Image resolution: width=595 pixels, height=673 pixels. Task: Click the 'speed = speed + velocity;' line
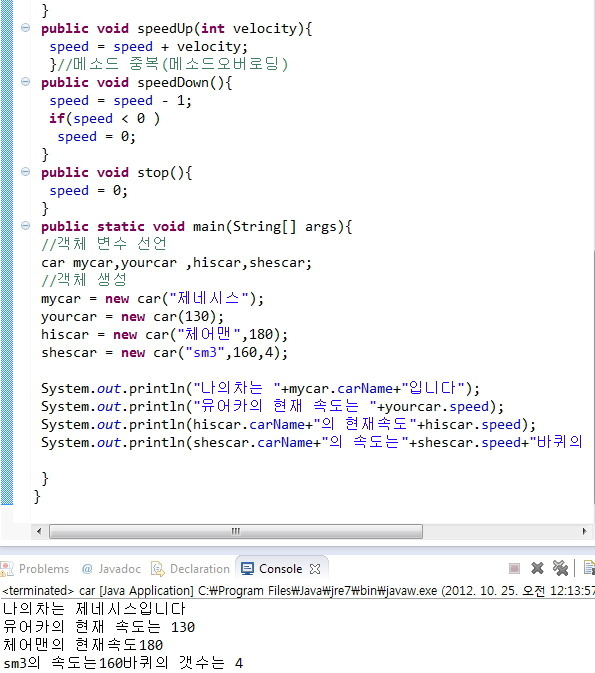pyautogui.click(x=149, y=46)
